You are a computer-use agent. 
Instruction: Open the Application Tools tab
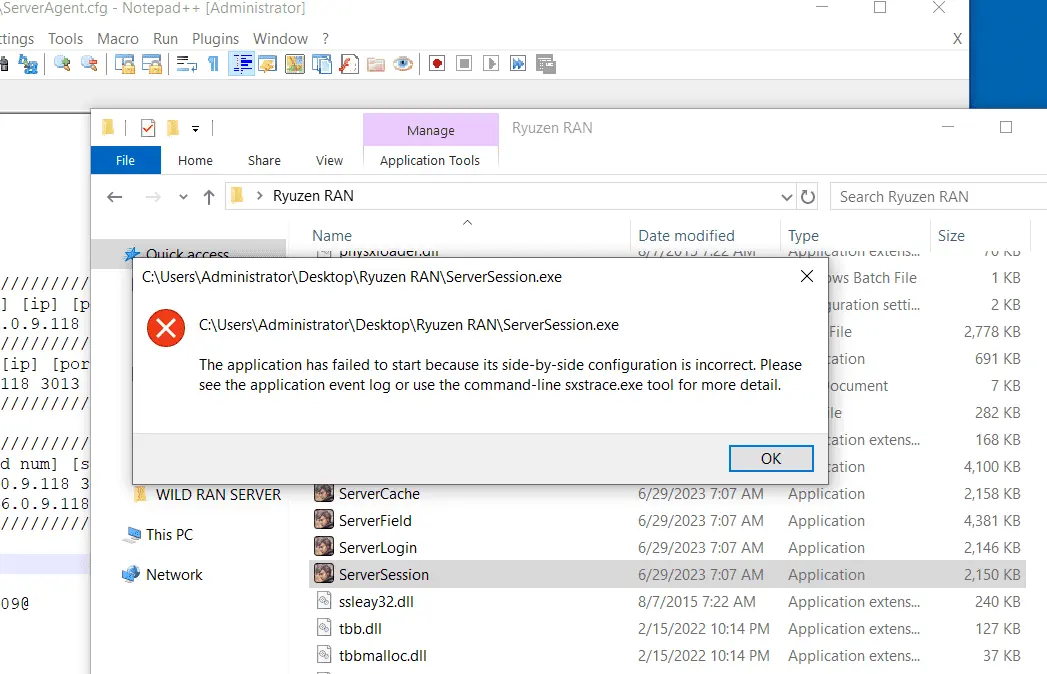(430, 160)
